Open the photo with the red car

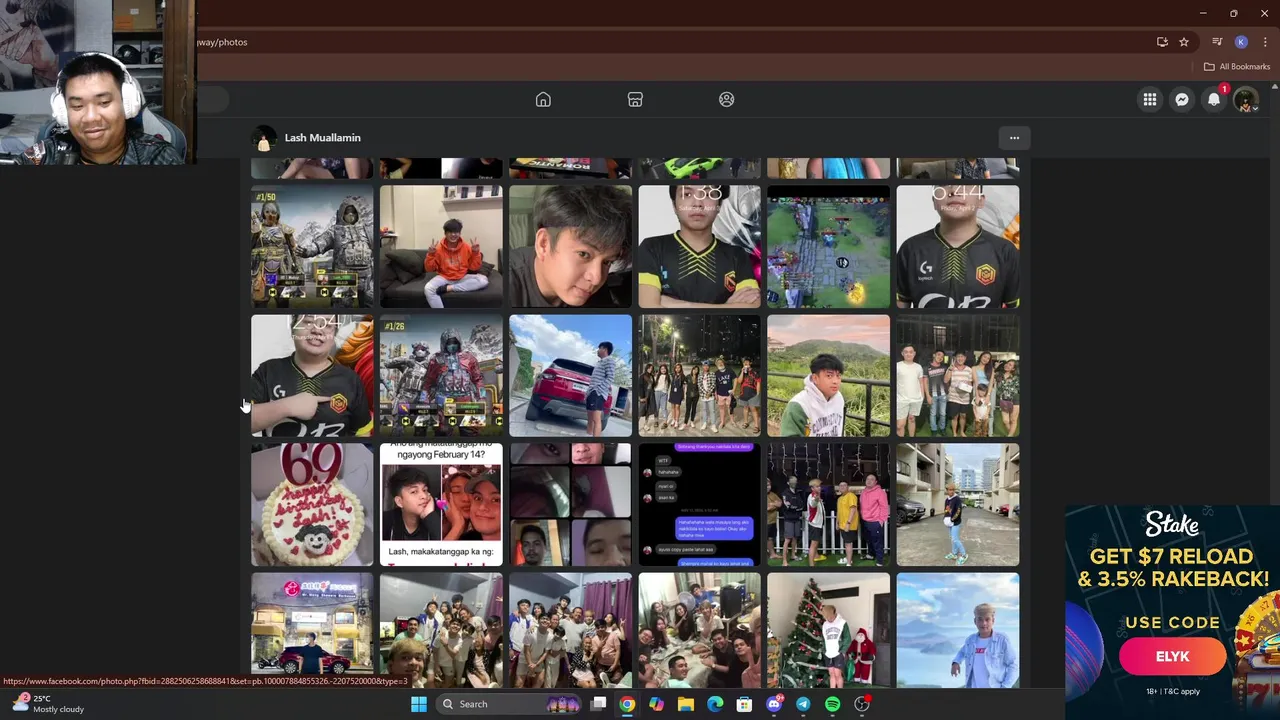click(x=570, y=376)
